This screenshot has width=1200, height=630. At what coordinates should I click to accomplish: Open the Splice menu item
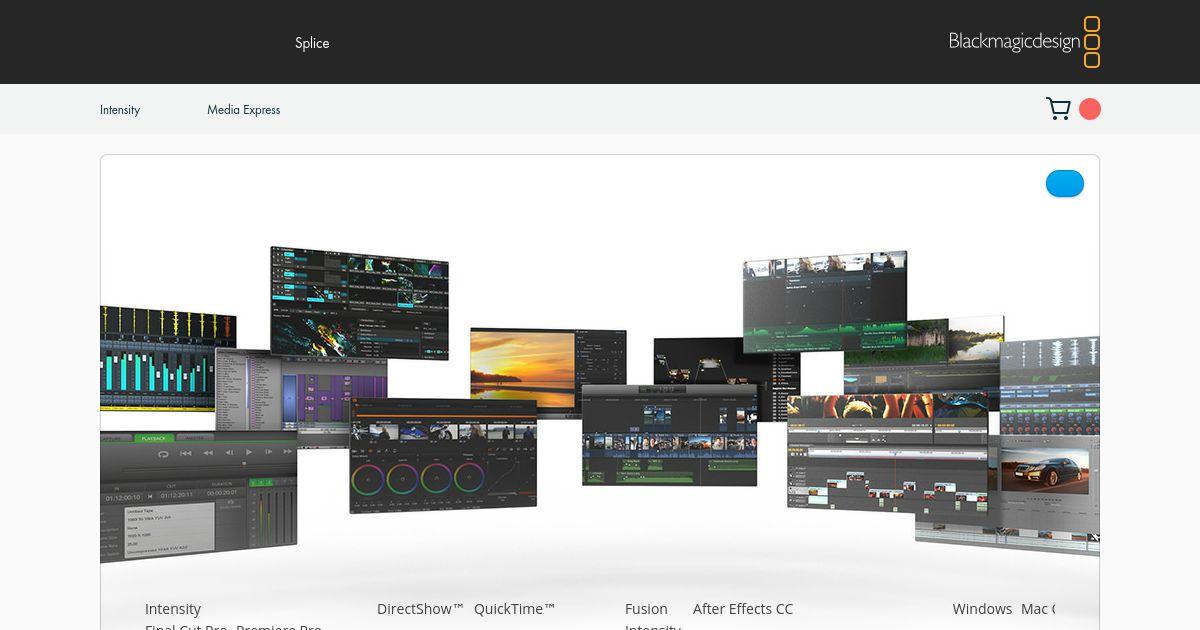click(x=312, y=43)
